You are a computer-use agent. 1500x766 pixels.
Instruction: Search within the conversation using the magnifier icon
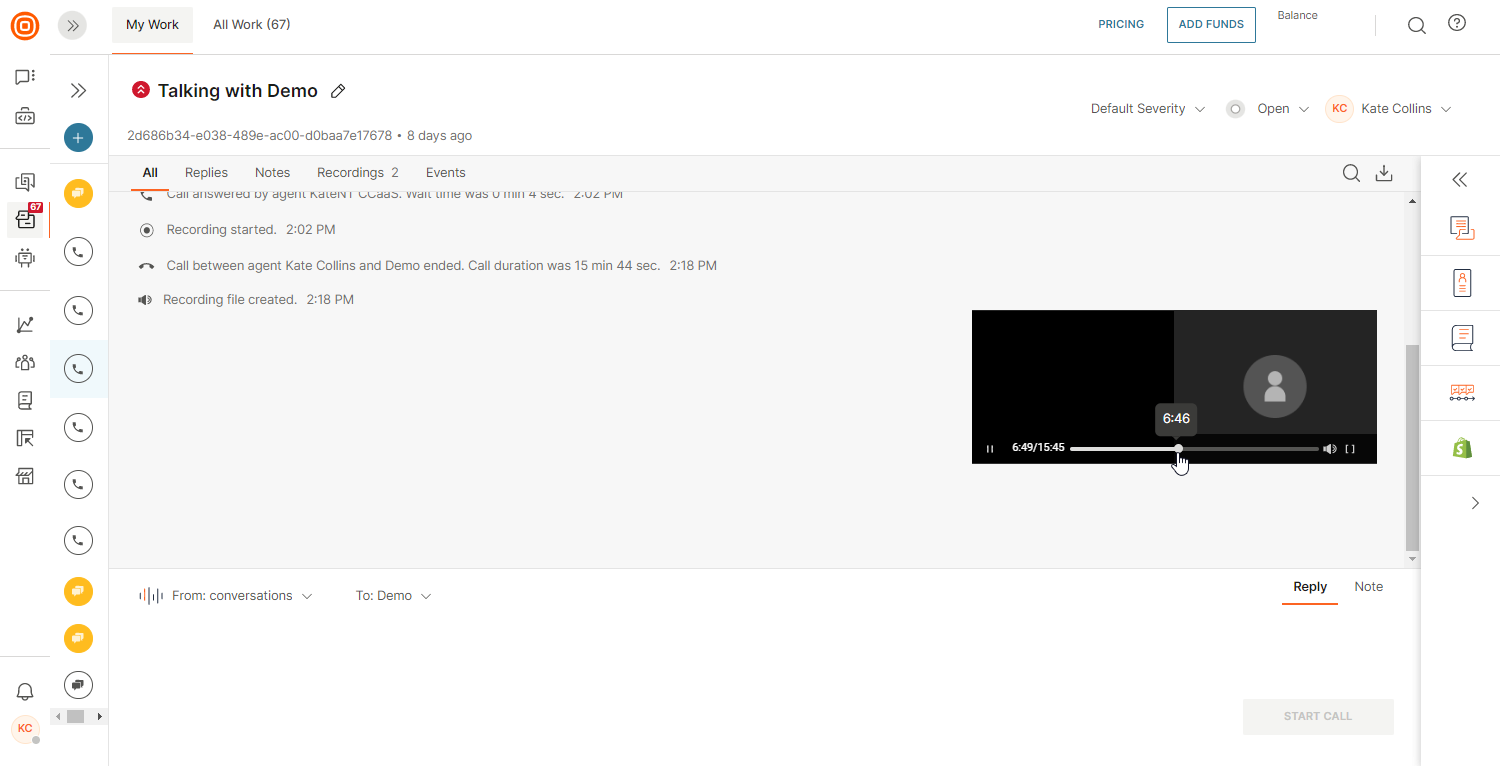1351,174
